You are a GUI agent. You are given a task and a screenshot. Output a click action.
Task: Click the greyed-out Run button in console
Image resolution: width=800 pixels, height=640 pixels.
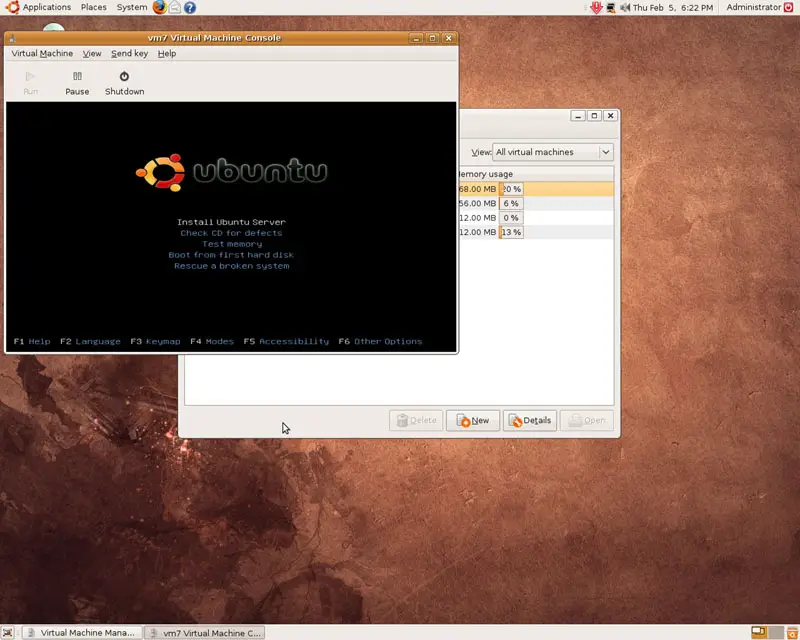tap(31, 83)
